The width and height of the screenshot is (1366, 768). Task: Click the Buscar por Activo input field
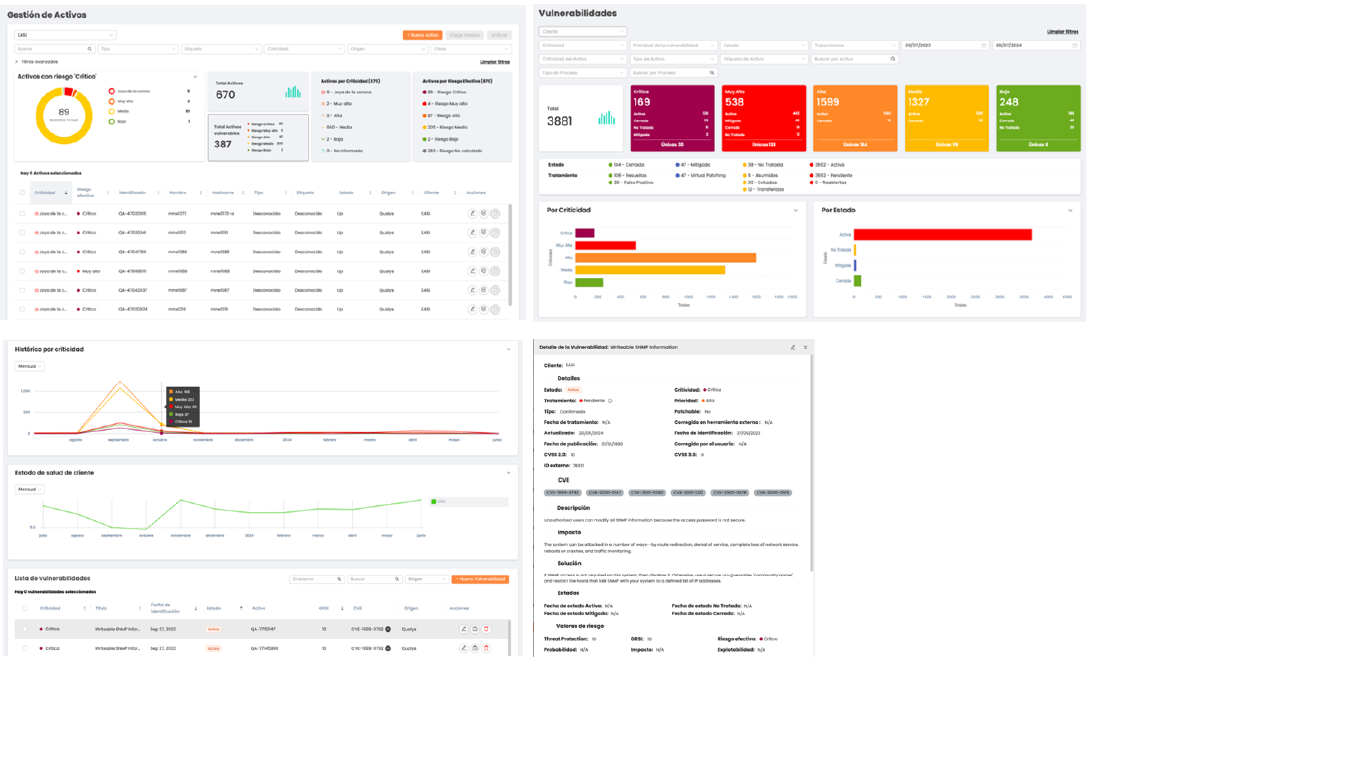pos(855,59)
